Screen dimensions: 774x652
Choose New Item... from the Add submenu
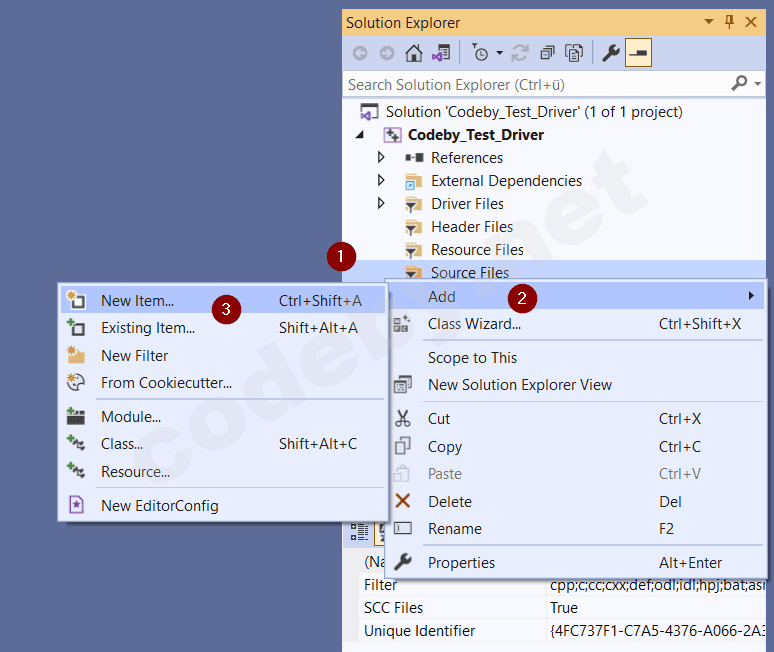(x=137, y=300)
